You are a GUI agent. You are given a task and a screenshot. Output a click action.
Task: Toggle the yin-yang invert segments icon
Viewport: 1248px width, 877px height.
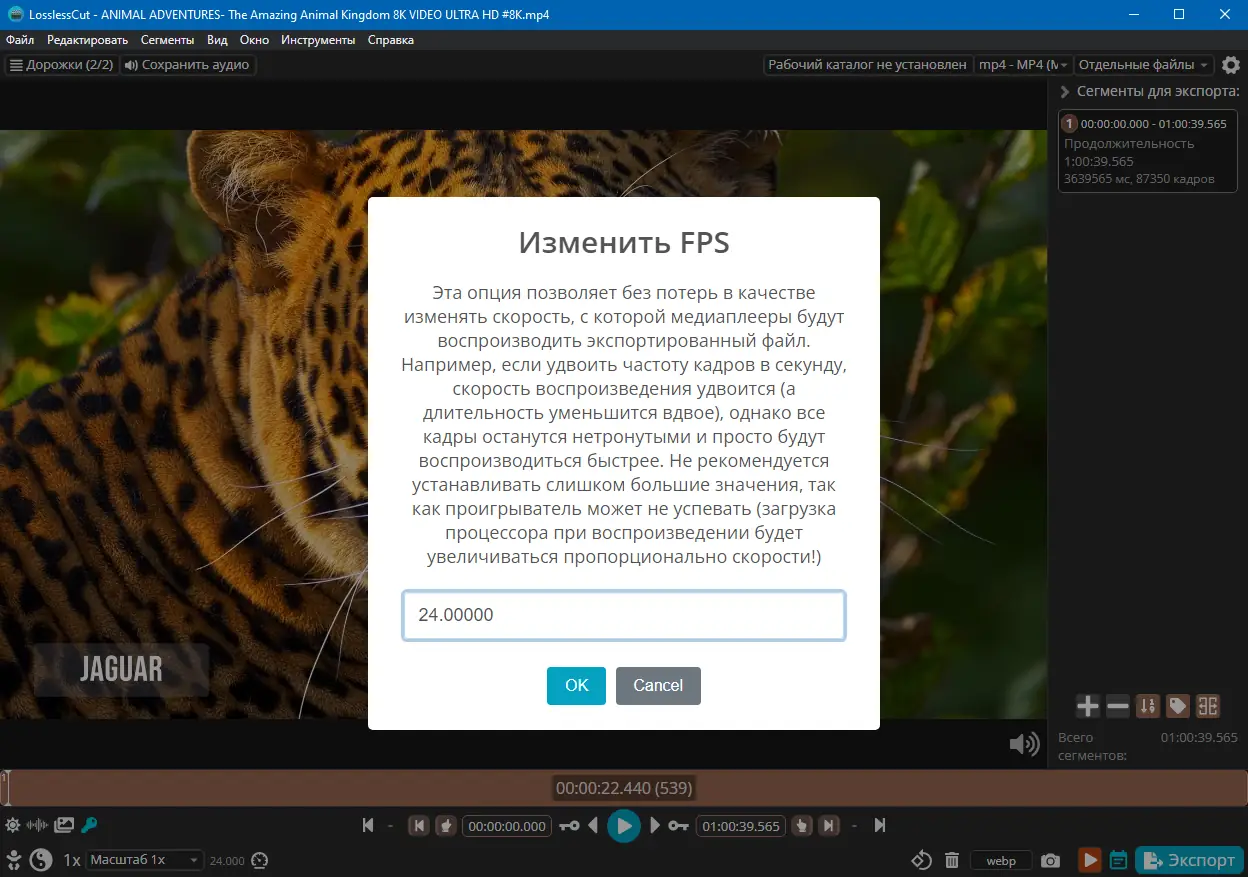(40, 859)
